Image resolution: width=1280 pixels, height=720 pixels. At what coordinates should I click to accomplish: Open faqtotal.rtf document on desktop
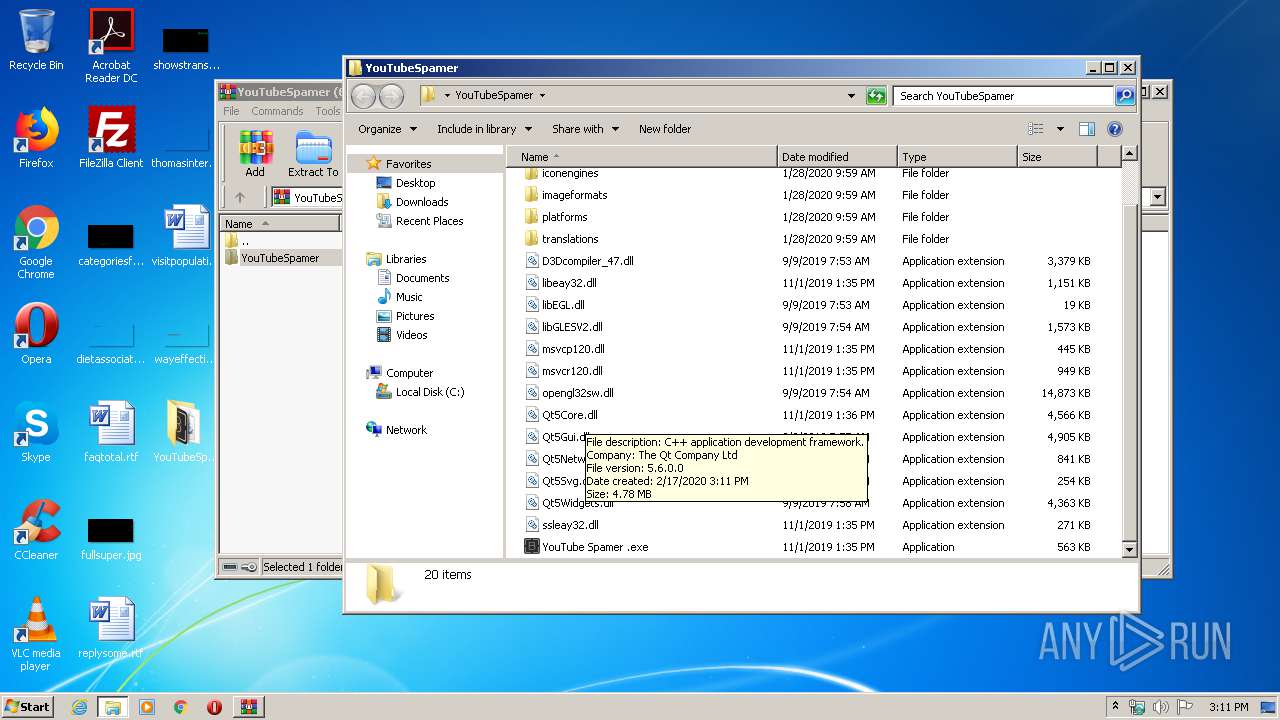point(111,432)
